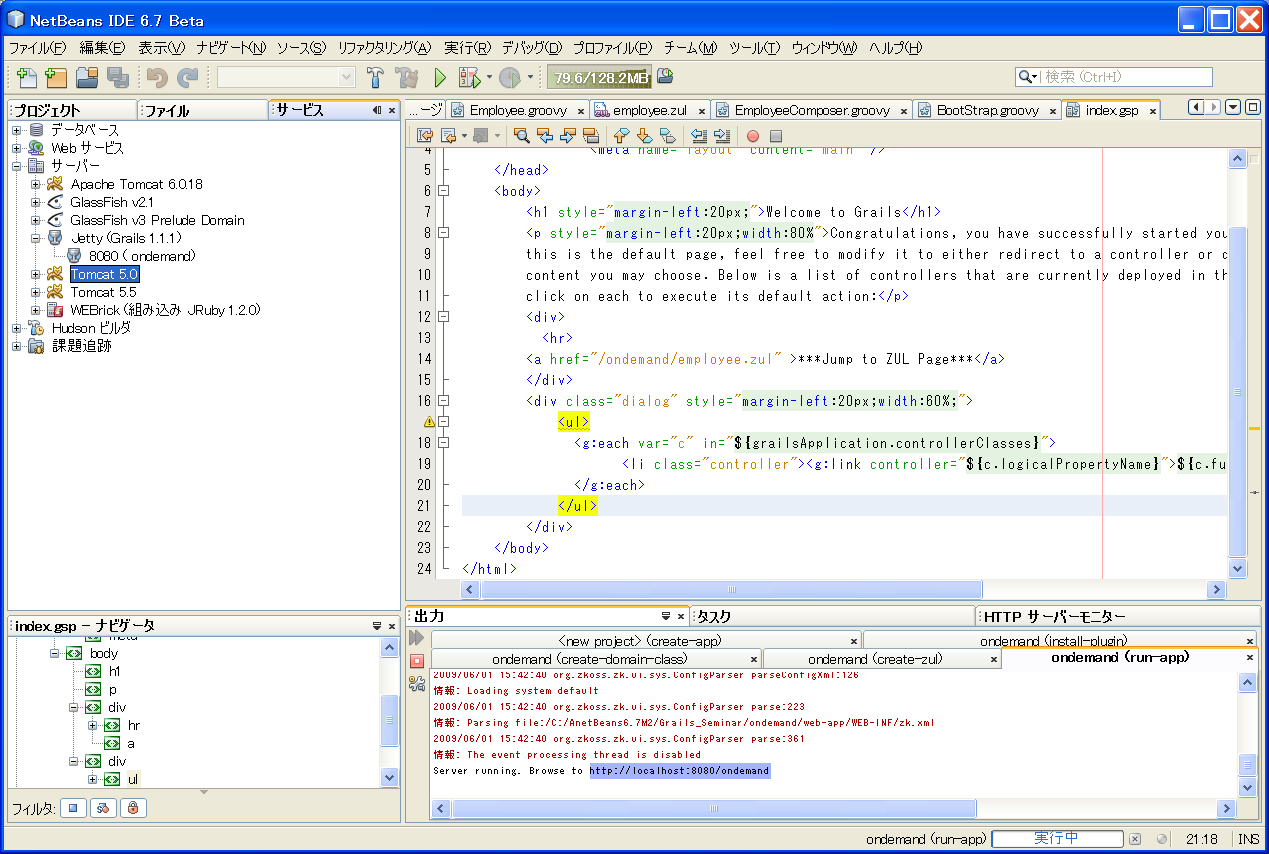Cancel the run-app task in status bar
This screenshot has height=854, width=1269.
pyautogui.click(x=1136, y=840)
